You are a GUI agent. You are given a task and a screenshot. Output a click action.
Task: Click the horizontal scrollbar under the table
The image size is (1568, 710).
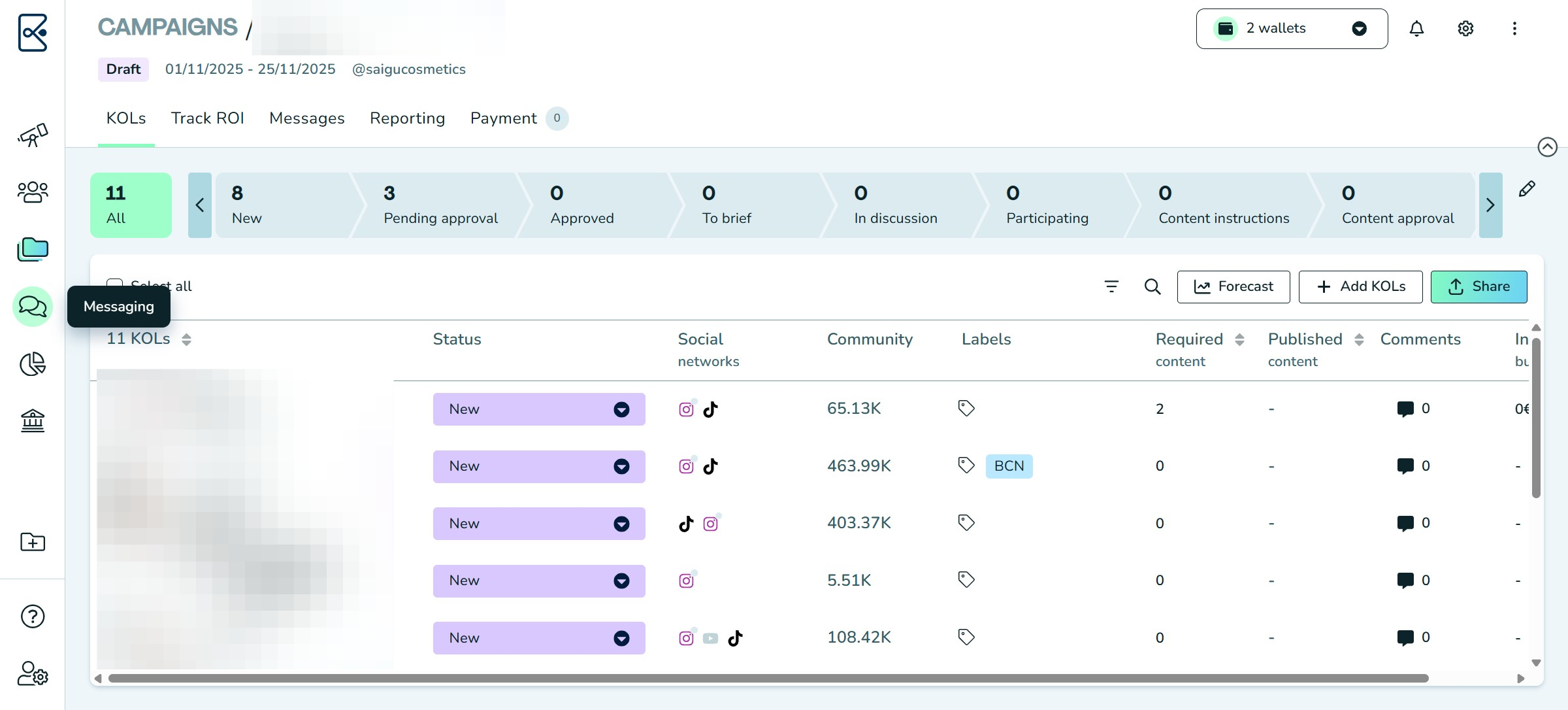768,679
